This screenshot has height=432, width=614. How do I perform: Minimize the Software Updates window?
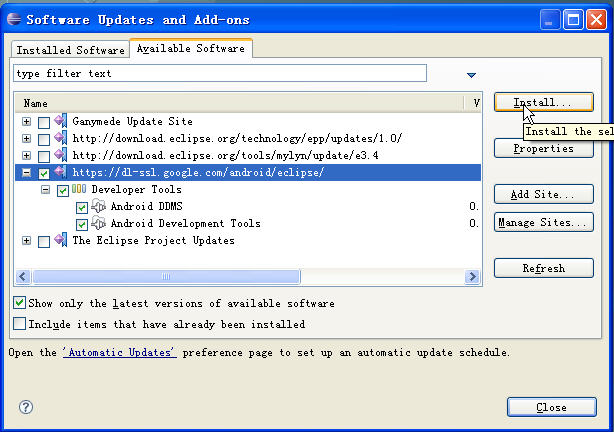click(x=549, y=20)
